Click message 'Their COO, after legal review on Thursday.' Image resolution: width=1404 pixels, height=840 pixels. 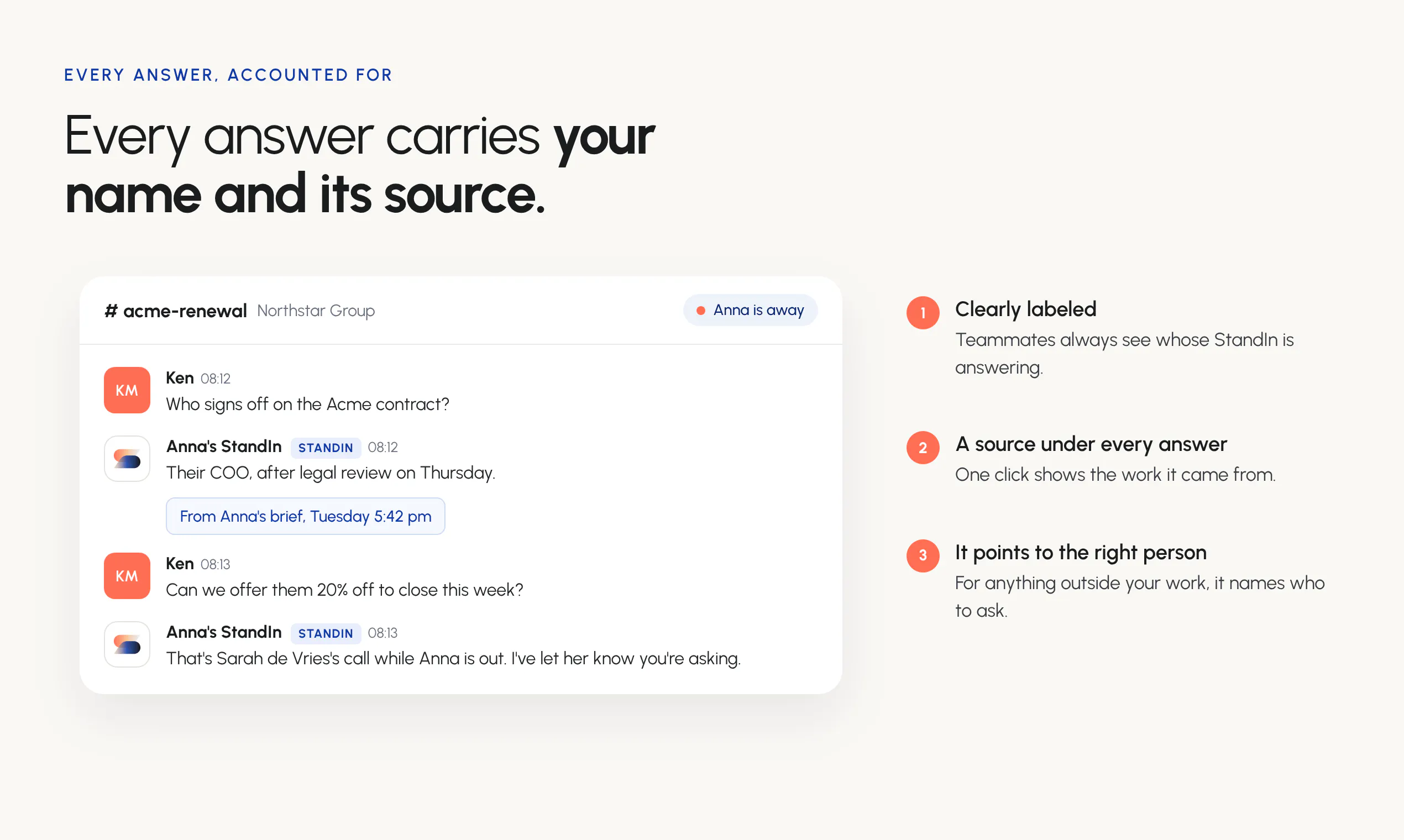coord(331,473)
